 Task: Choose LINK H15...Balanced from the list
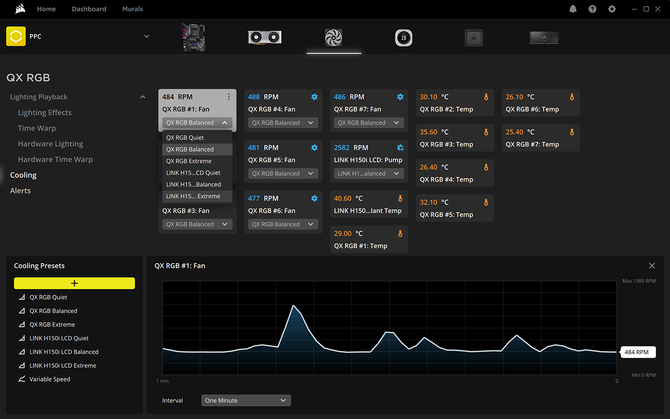click(197, 185)
